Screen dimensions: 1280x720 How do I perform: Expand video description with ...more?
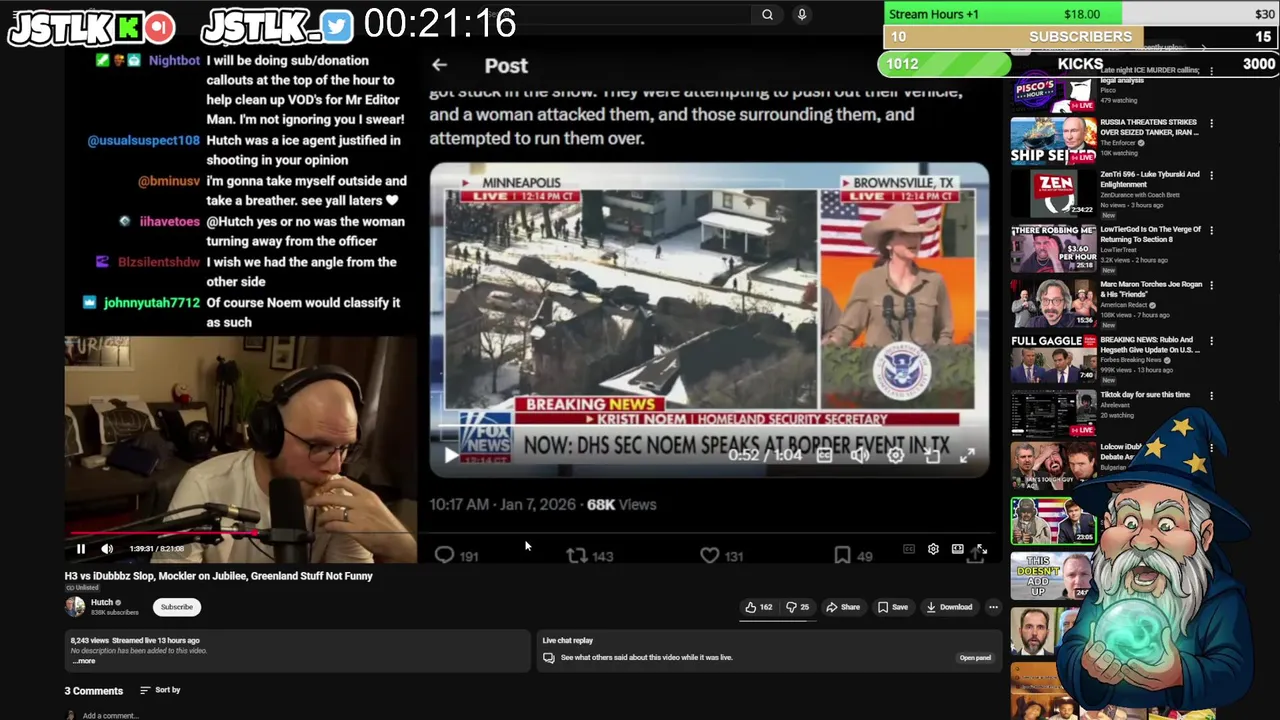tap(84, 661)
